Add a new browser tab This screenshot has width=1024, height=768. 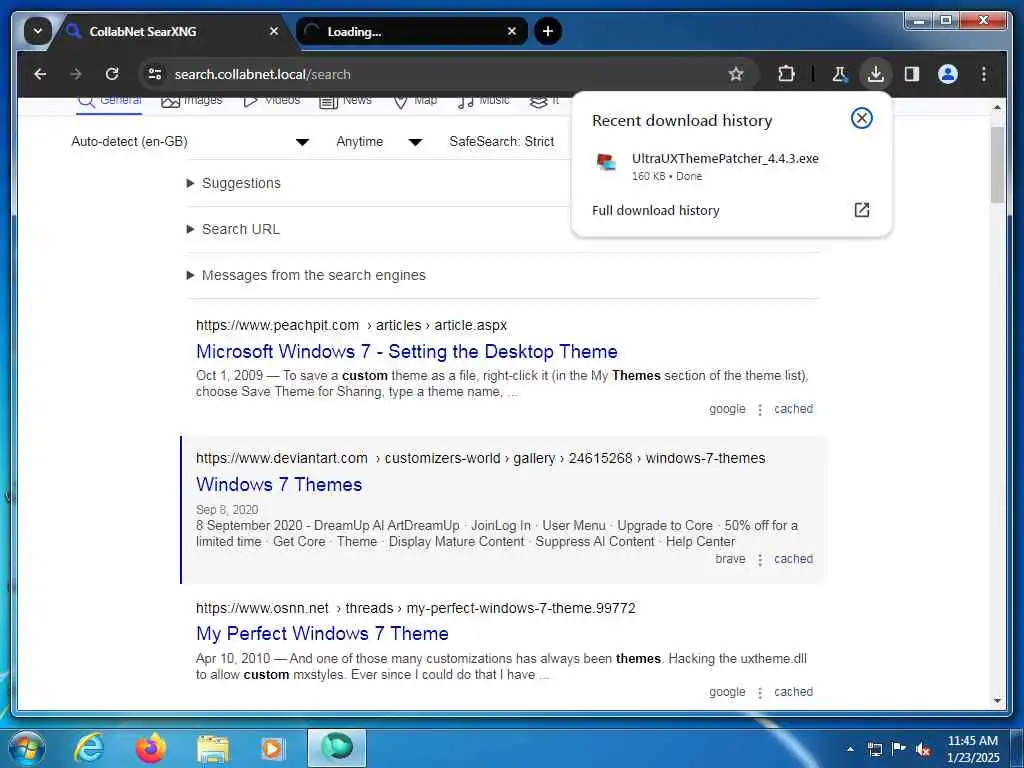pos(548,31)
